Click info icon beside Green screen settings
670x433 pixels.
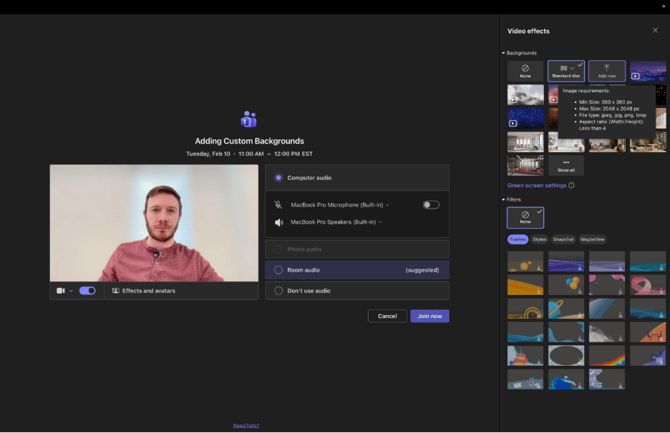[x=572, y=186]
